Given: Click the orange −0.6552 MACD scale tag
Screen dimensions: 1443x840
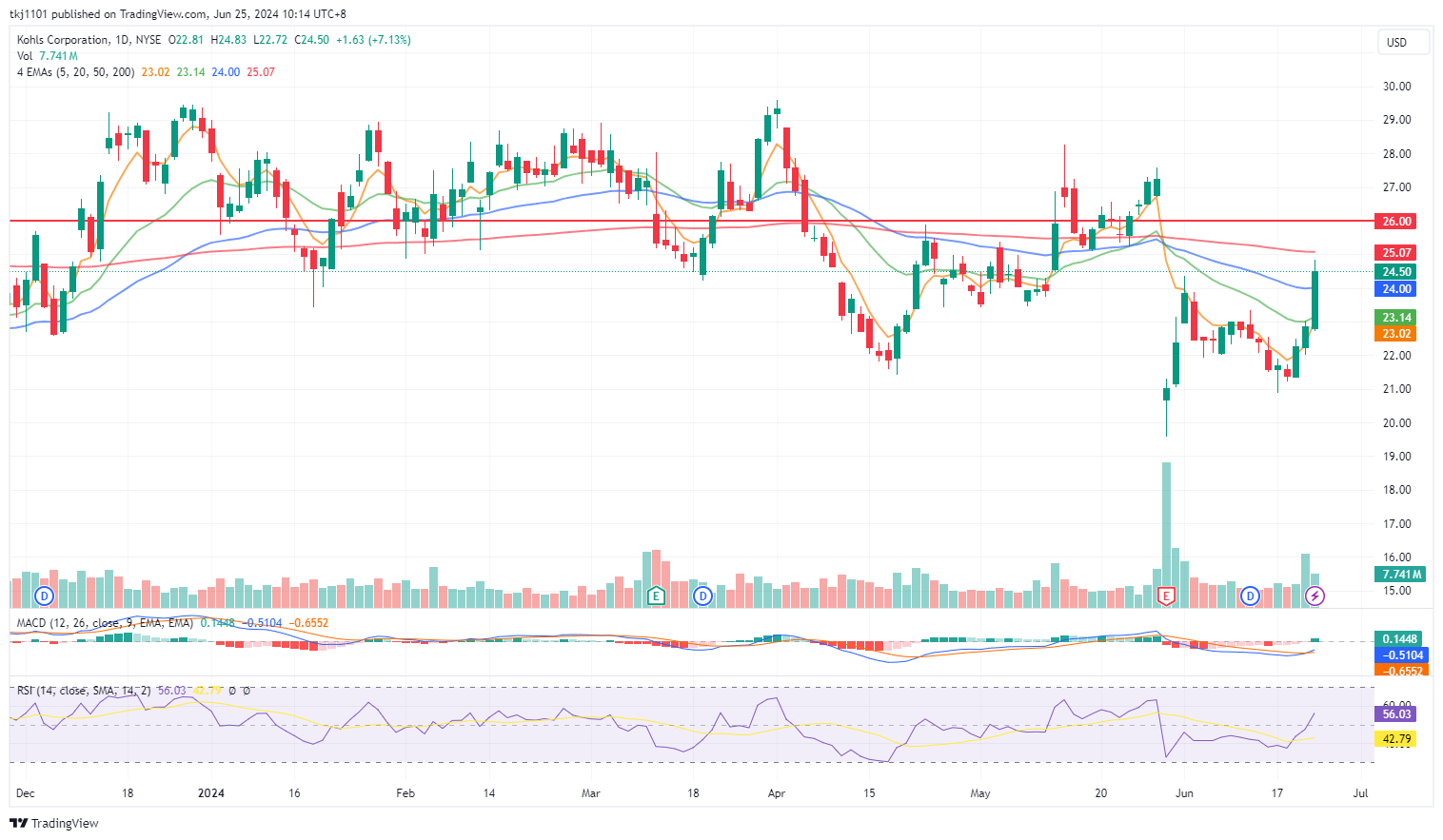Looking at the screenshot, I should pyautogui.click(x=1401, y=670).
